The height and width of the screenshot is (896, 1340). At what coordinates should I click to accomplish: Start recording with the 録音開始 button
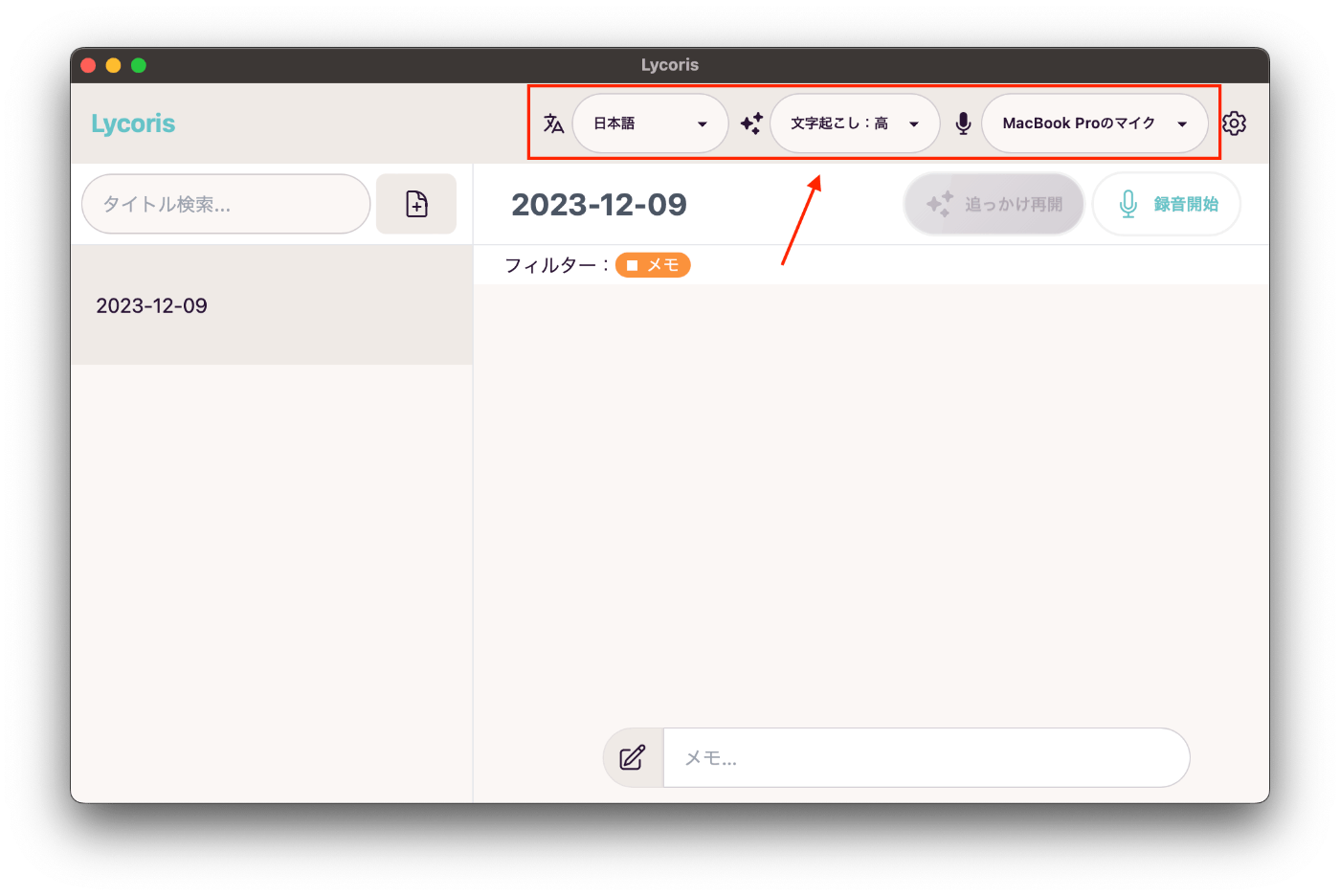pos(1167,204)
